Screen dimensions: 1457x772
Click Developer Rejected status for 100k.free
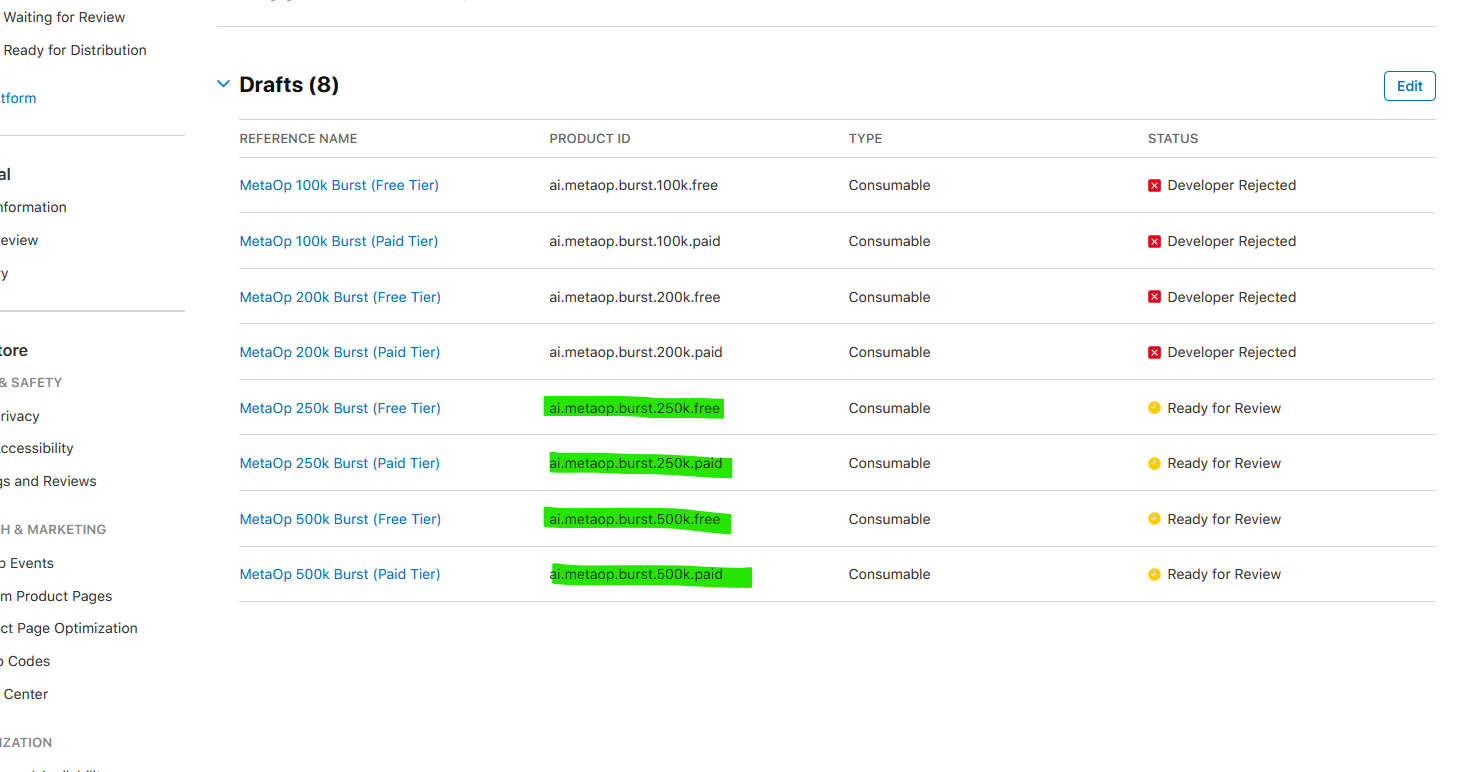point(1231,185)
